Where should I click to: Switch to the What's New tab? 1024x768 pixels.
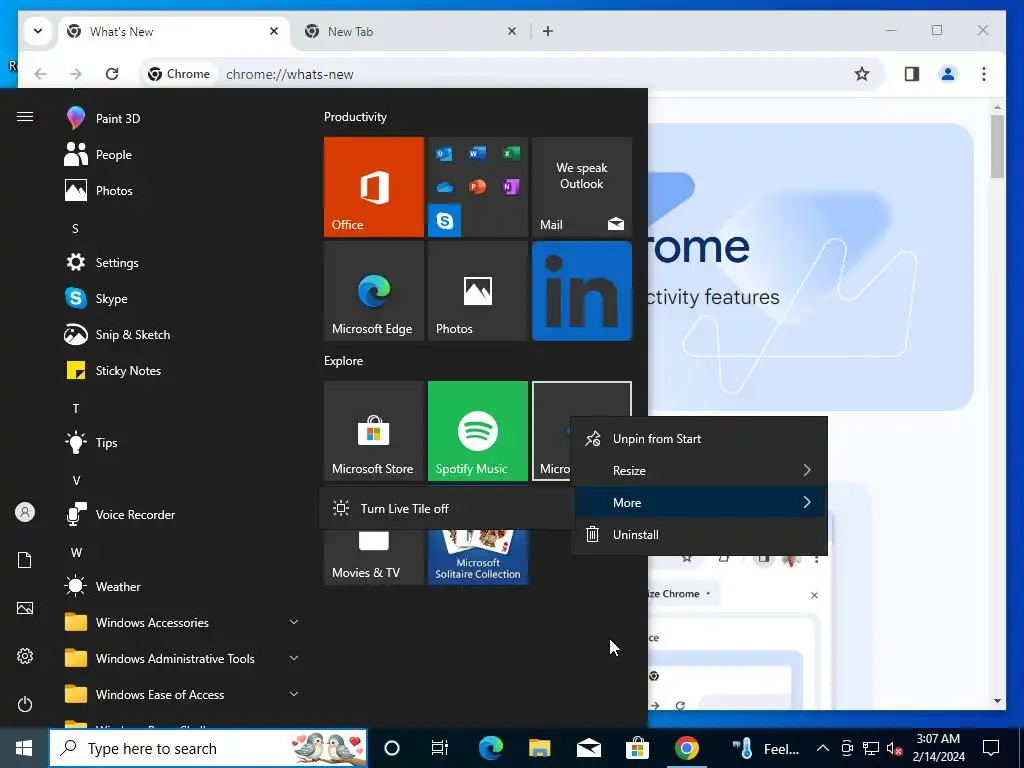point(173,31)
